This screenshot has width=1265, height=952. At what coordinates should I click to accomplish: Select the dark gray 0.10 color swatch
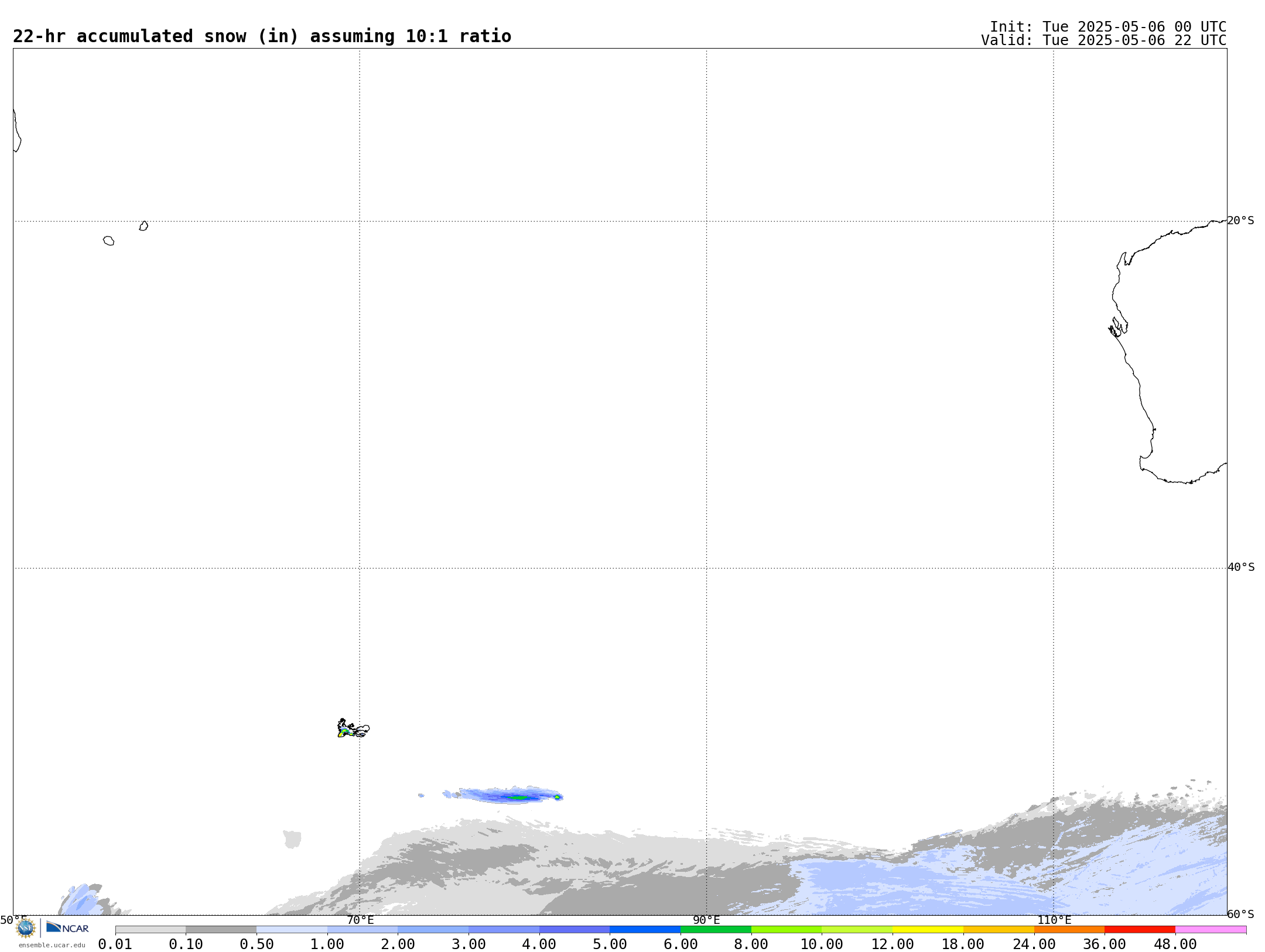tap(221, 930)
